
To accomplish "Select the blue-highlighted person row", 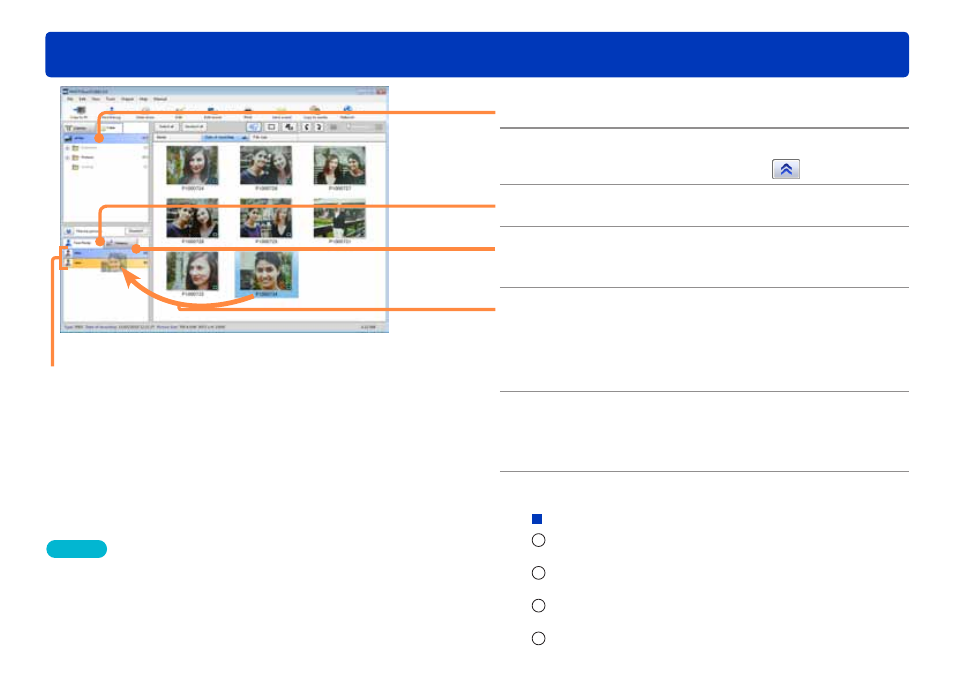I will pos(106,253).
